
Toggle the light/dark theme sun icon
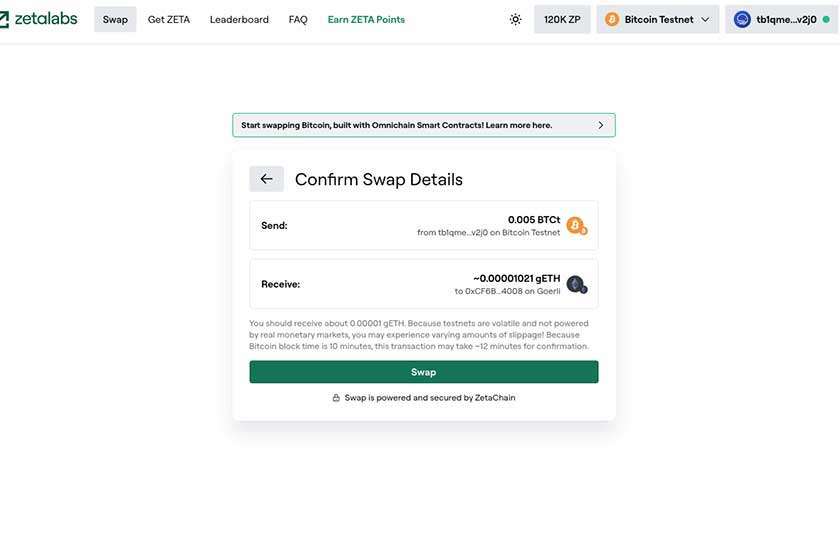[x=515, y=19]
